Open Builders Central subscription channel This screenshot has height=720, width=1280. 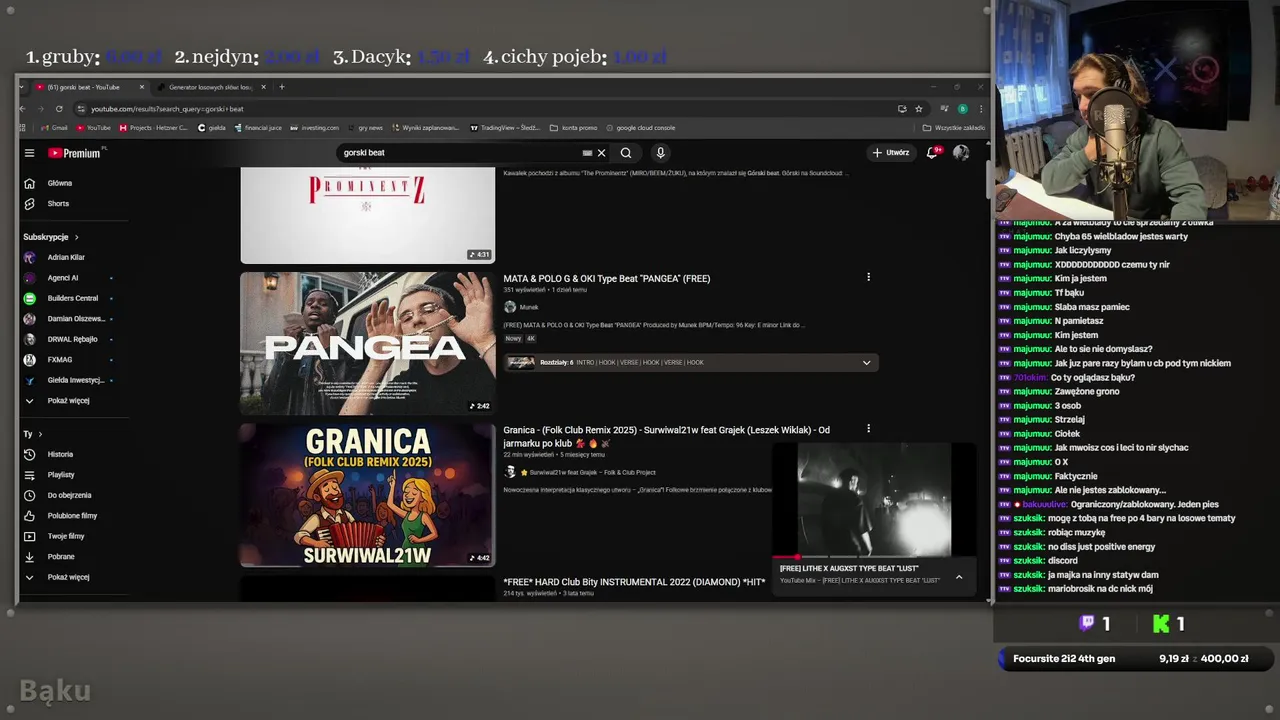click(73, 298)
